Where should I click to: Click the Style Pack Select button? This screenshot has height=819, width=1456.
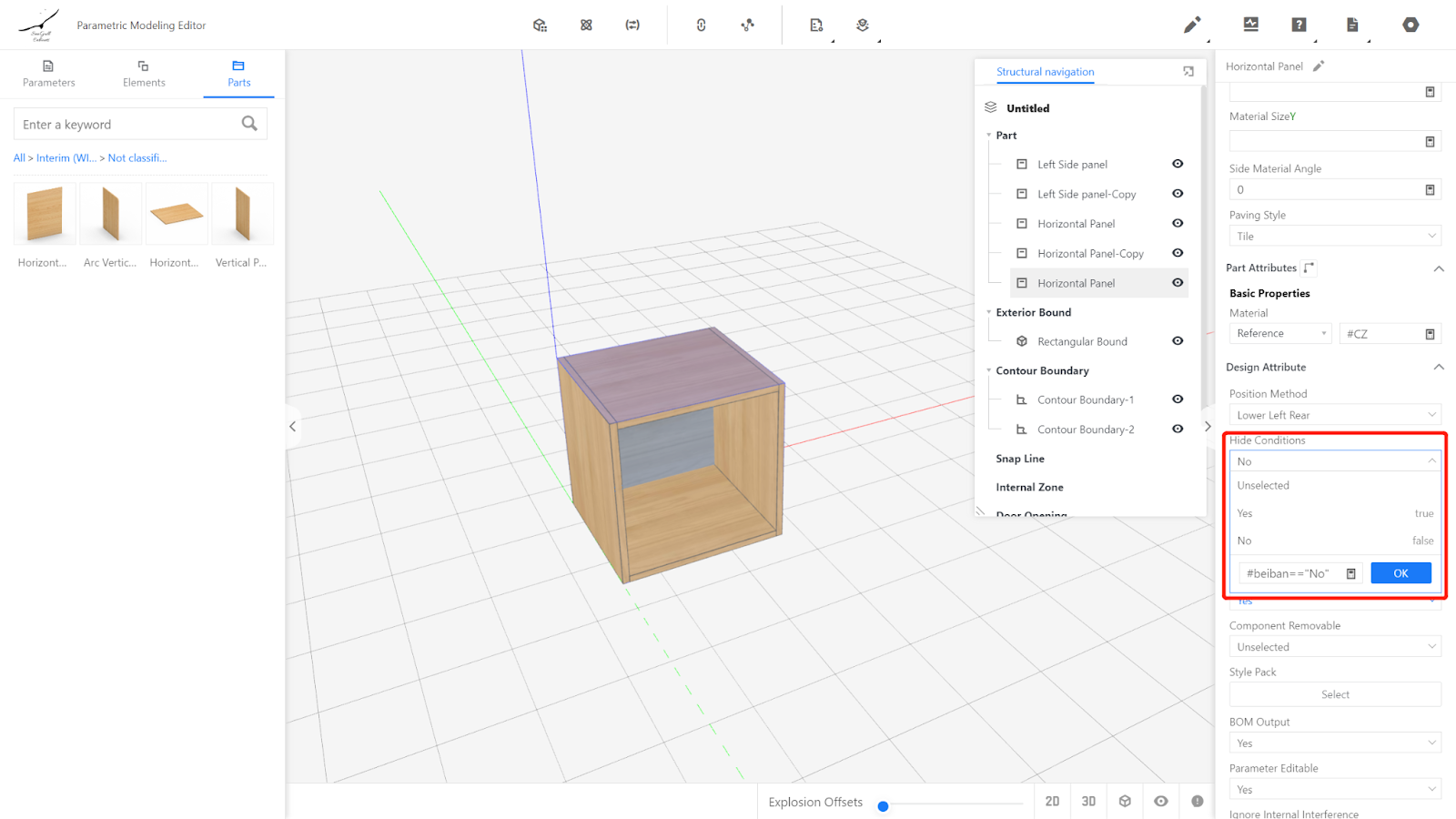point(1334,694)
